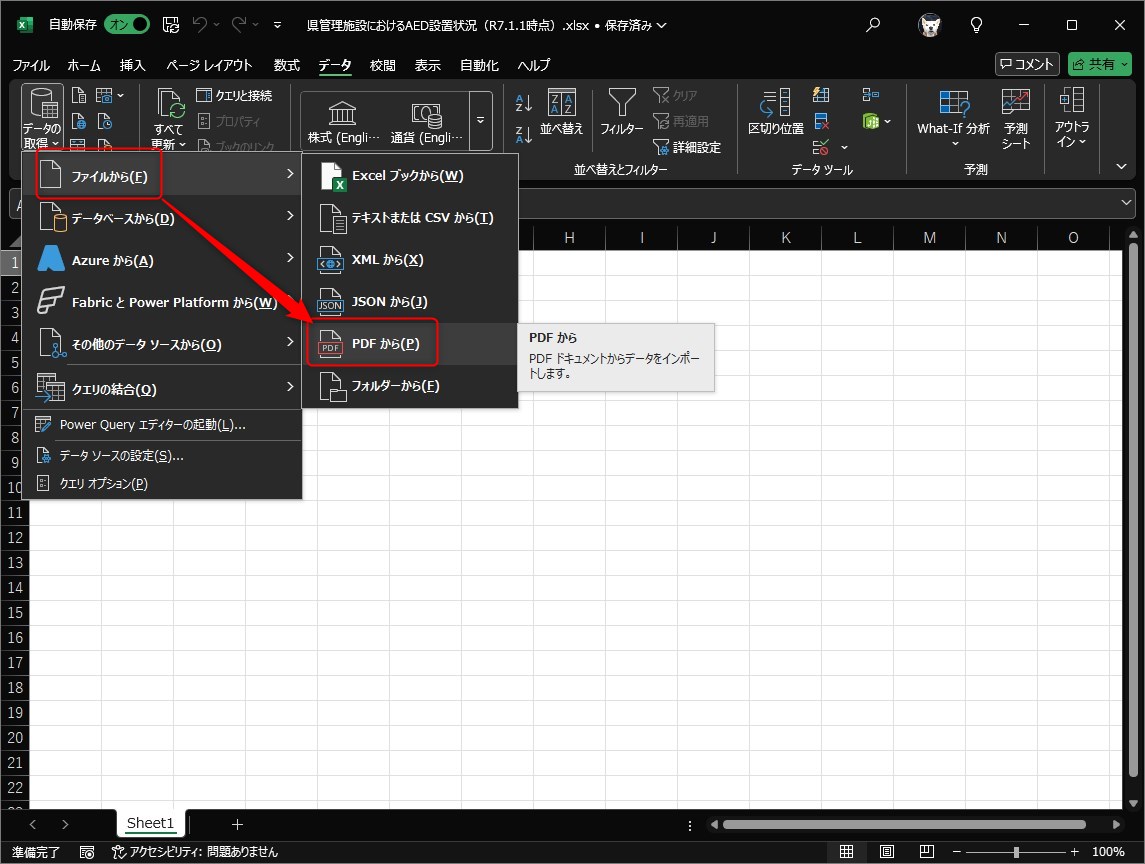
Task: Choose From PDF in the submenu
Action: tap(386, 344)
